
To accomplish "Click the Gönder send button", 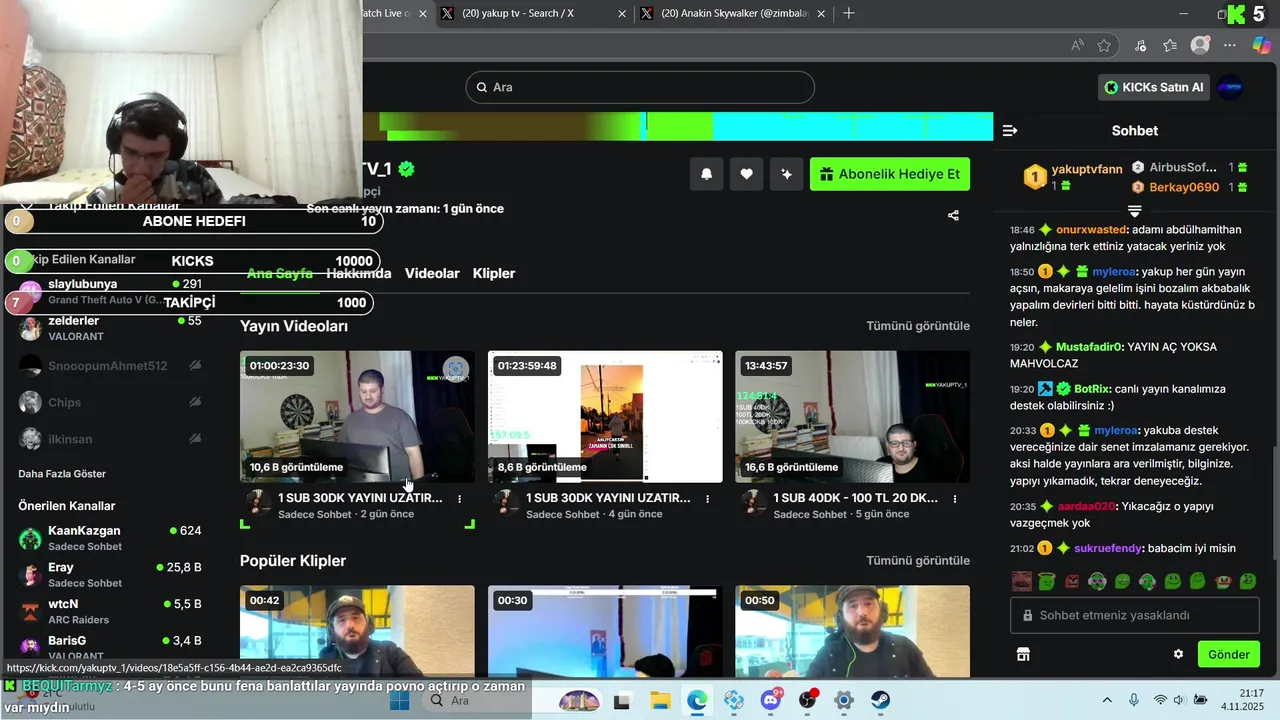I will click(1229, 654).
